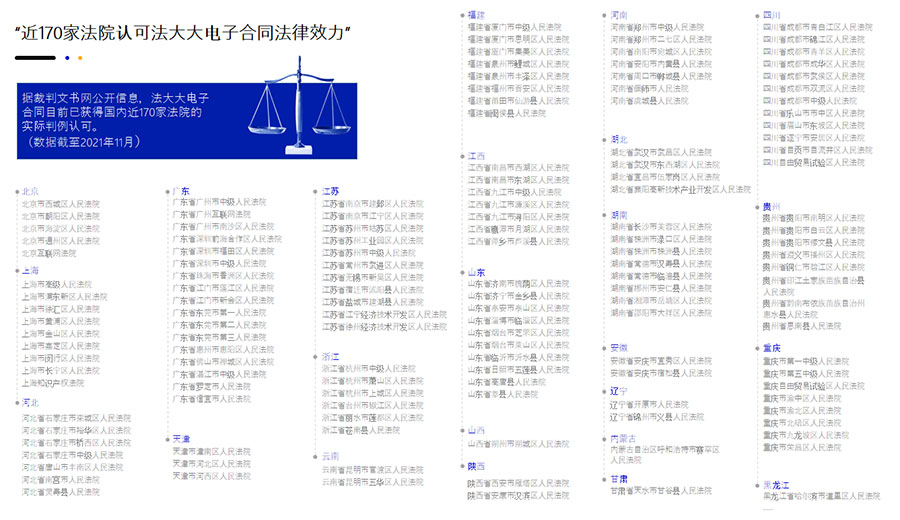The width and height of the screenshot is (900, 520).
Task: Click "河北省石家庄市中级人民法院"
Action: coord(72,455)
